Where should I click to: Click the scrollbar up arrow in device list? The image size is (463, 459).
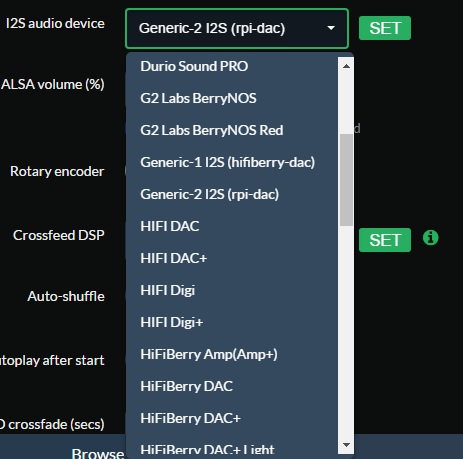(346, 66)
